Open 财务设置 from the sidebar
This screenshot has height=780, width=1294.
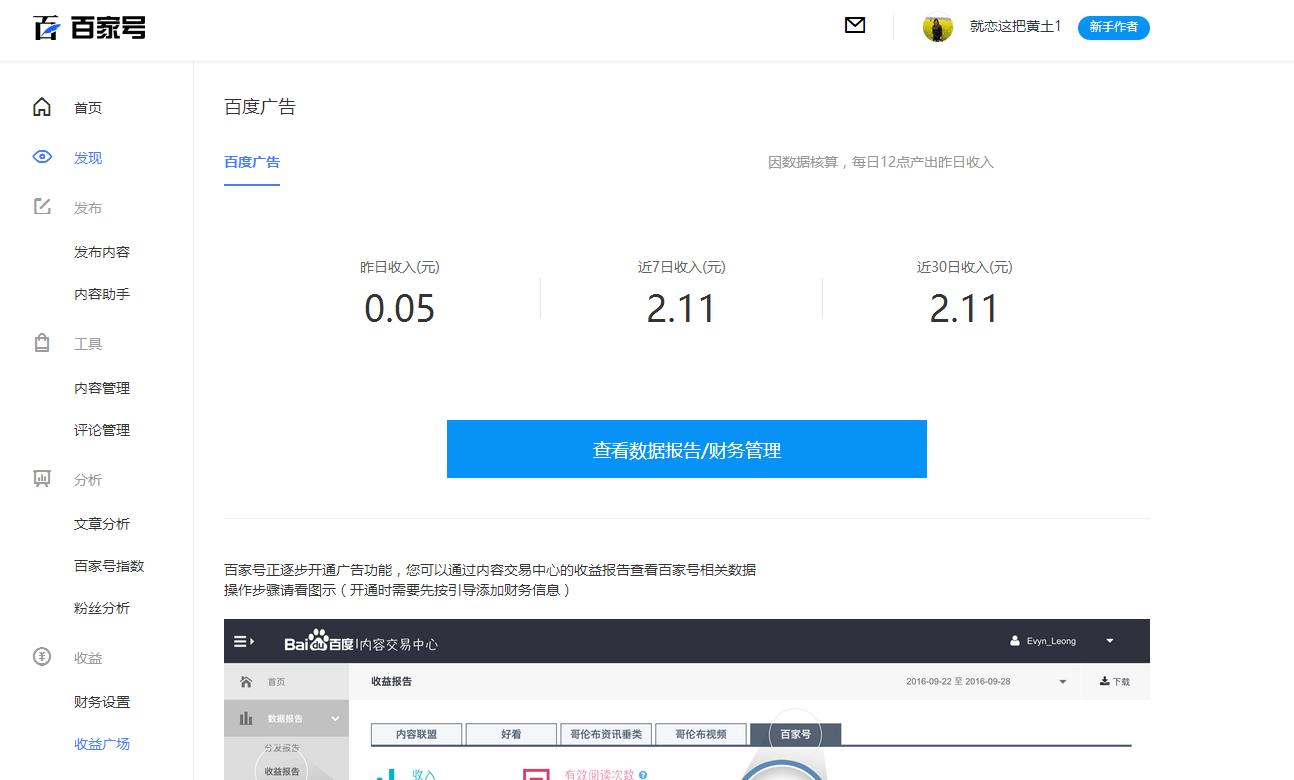[101, 702]
